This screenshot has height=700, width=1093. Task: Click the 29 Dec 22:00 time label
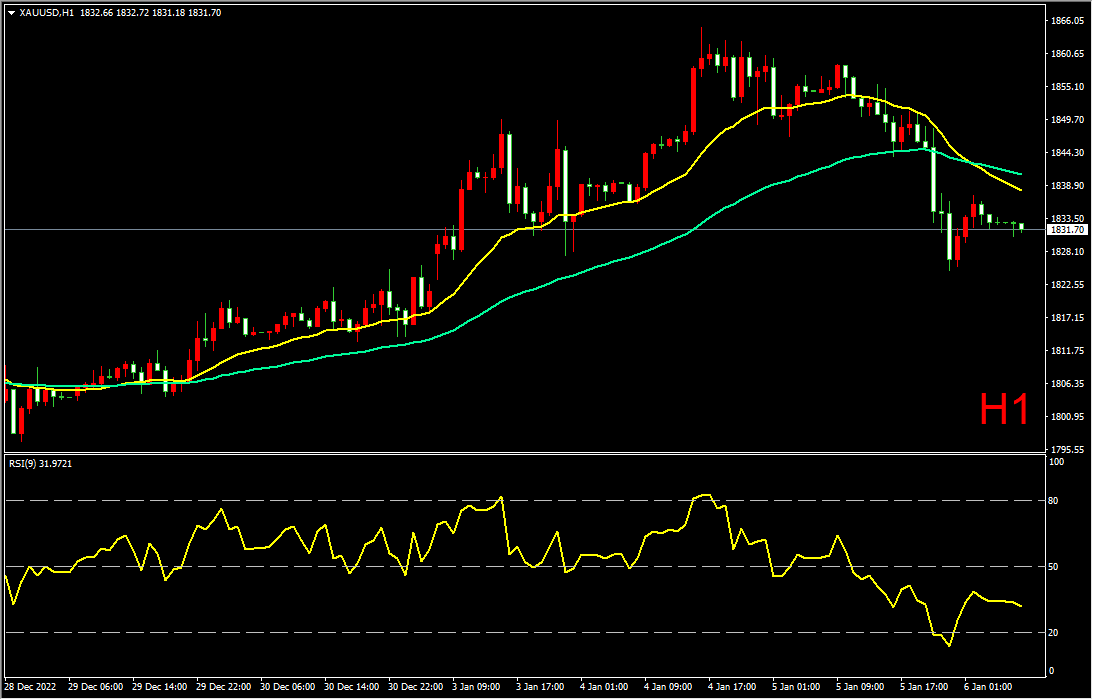point(224,687)
